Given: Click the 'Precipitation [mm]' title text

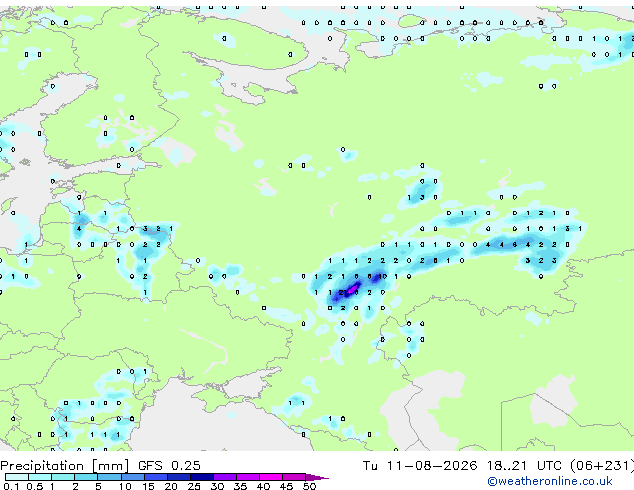Looking at the screenshot, I should (x=65, y=466).
